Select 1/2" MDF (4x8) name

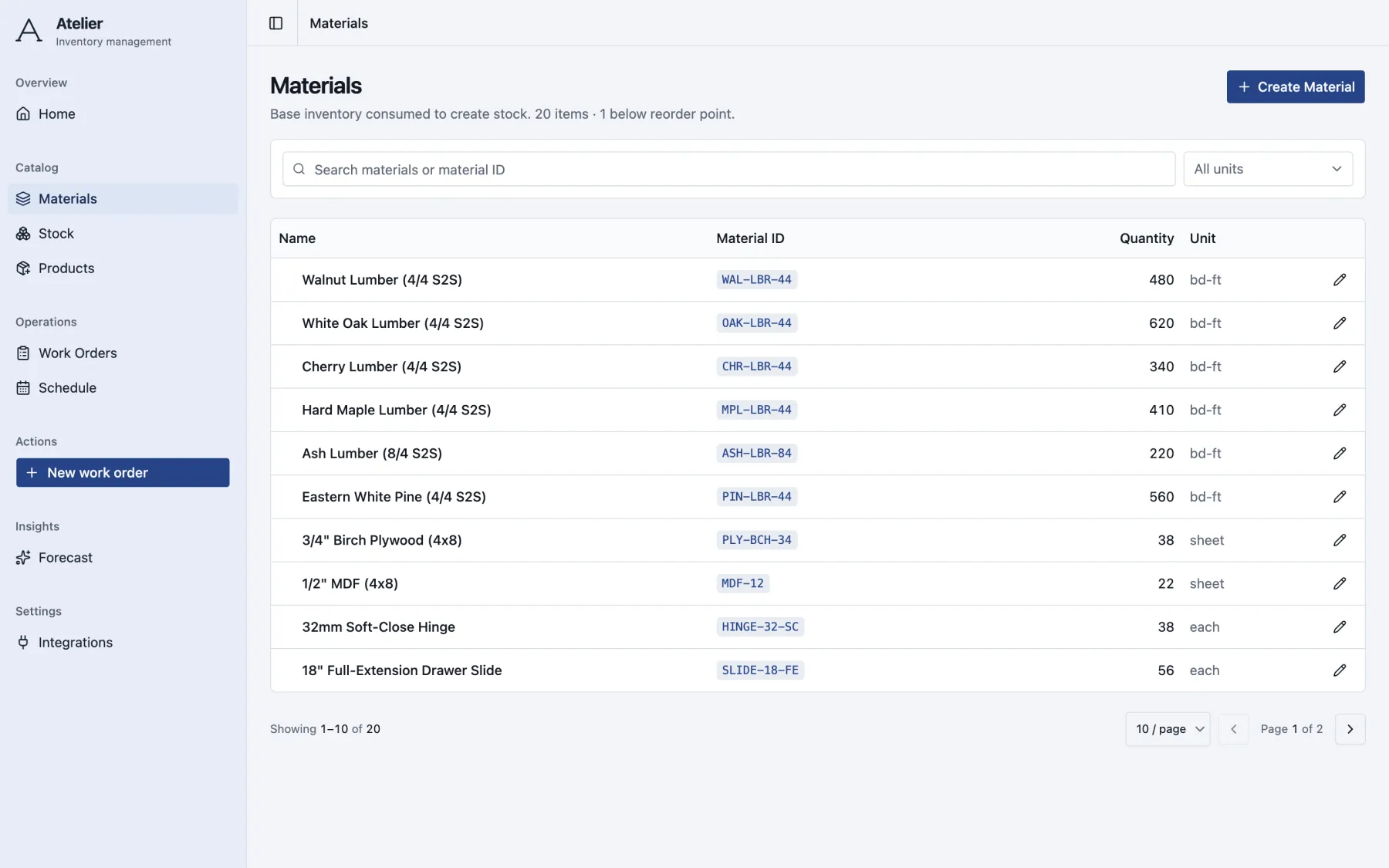350,583
